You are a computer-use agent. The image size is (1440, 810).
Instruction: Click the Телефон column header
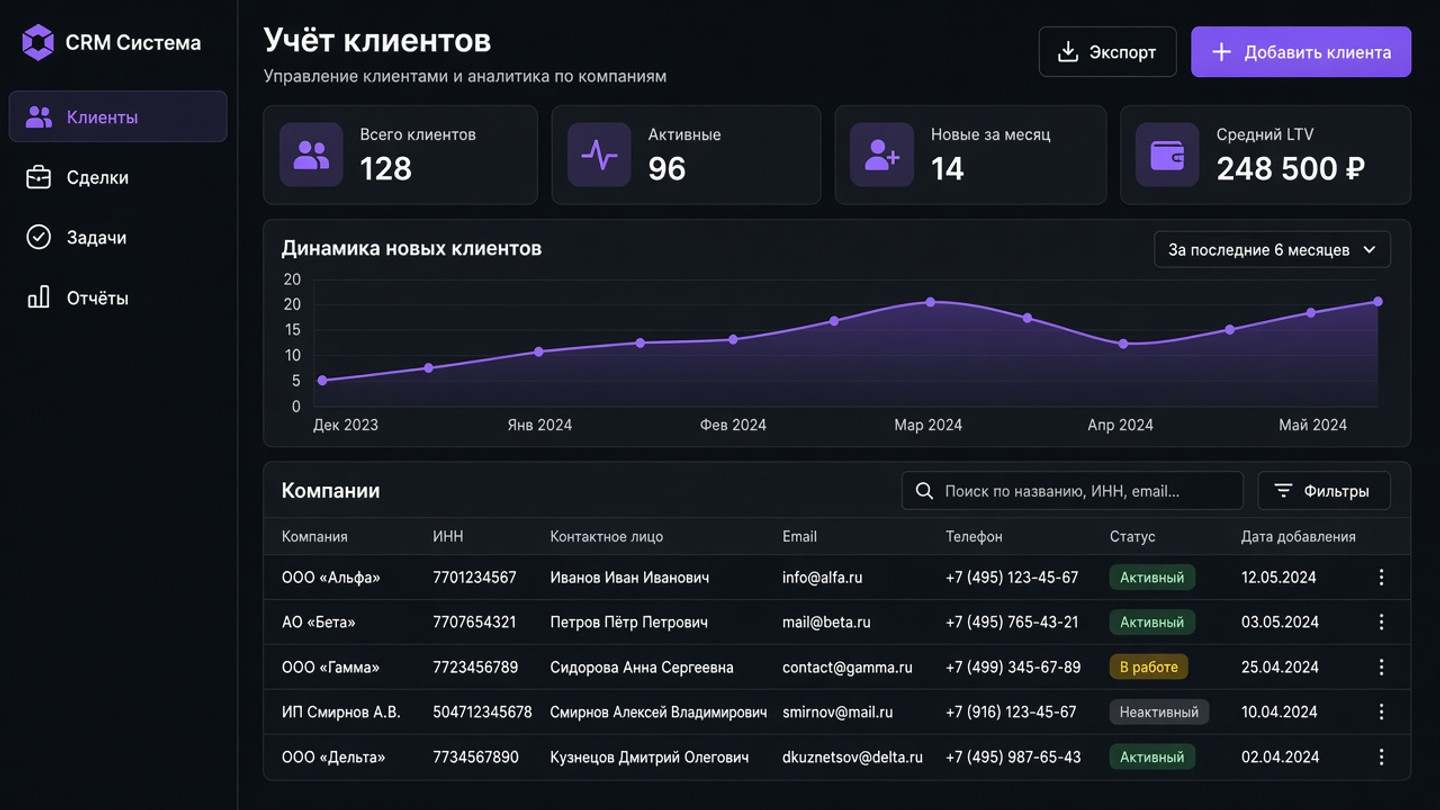coord(974,537)
